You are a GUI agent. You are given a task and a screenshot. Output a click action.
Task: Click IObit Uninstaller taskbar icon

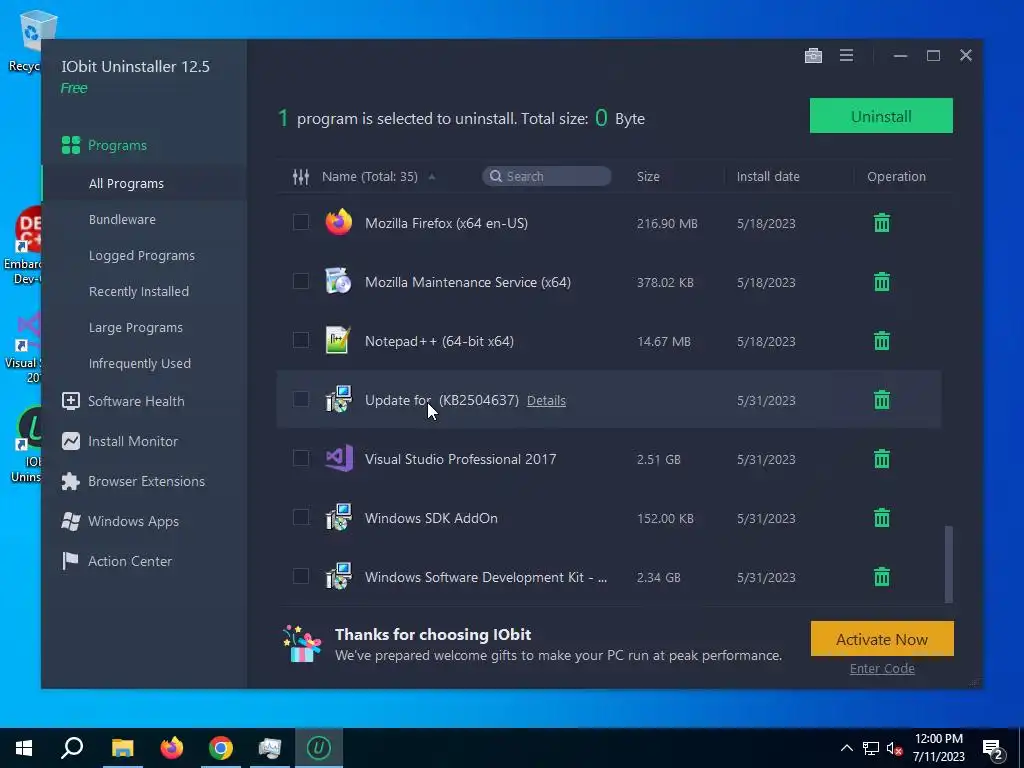[x=319, y=748]
